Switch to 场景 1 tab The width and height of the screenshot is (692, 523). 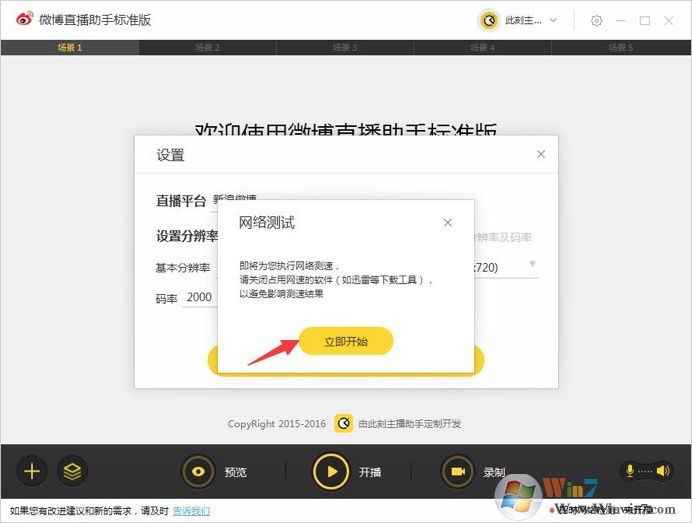70,47
